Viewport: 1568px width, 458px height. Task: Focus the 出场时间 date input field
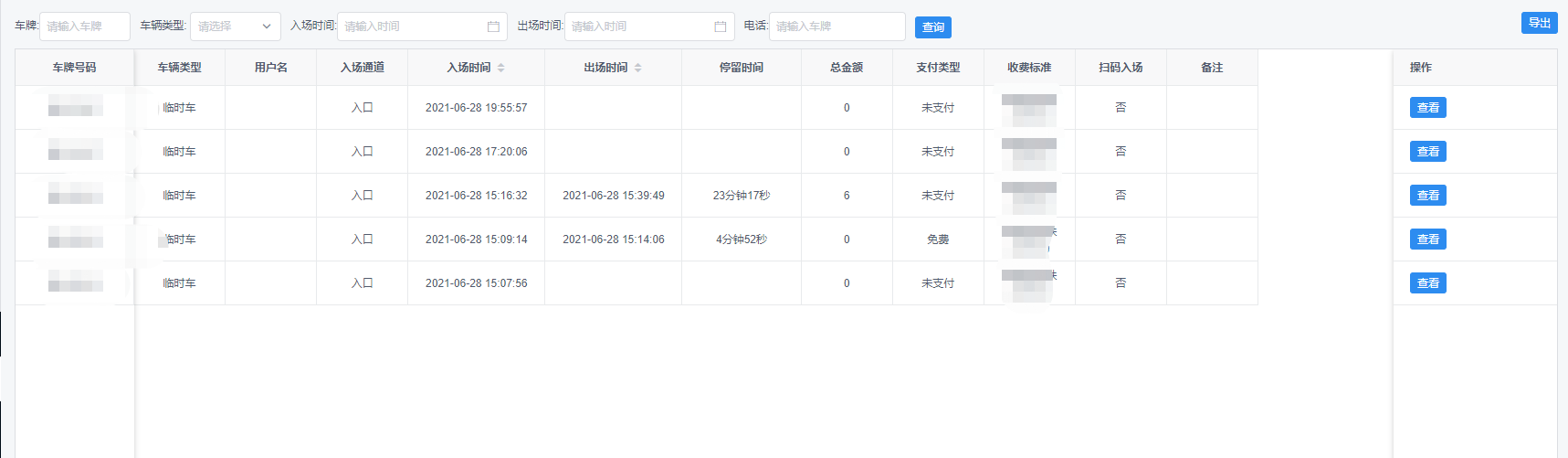(649, 27)
